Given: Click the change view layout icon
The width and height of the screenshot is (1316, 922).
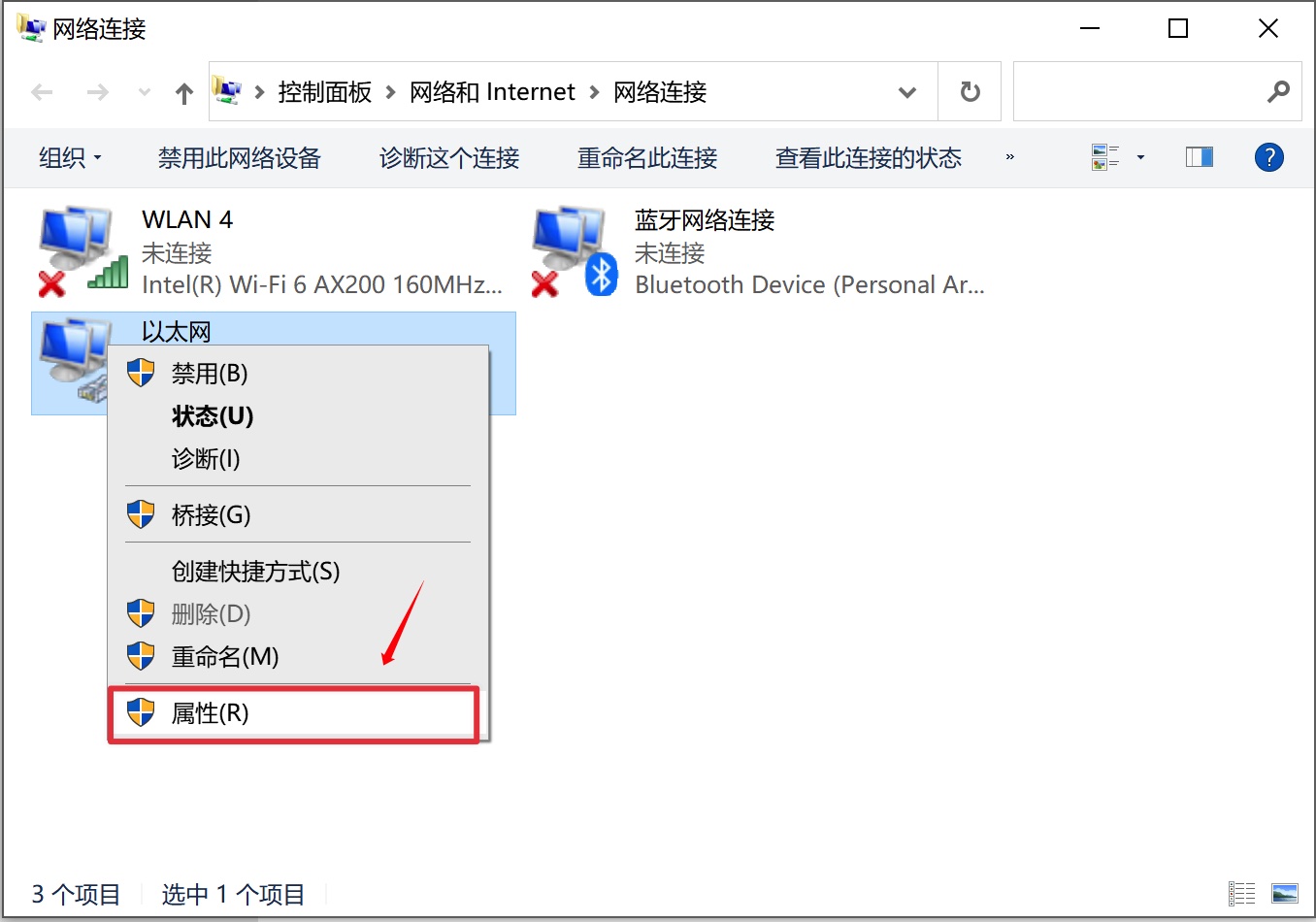Looking at the screenshot, I should click(1105, 157).
